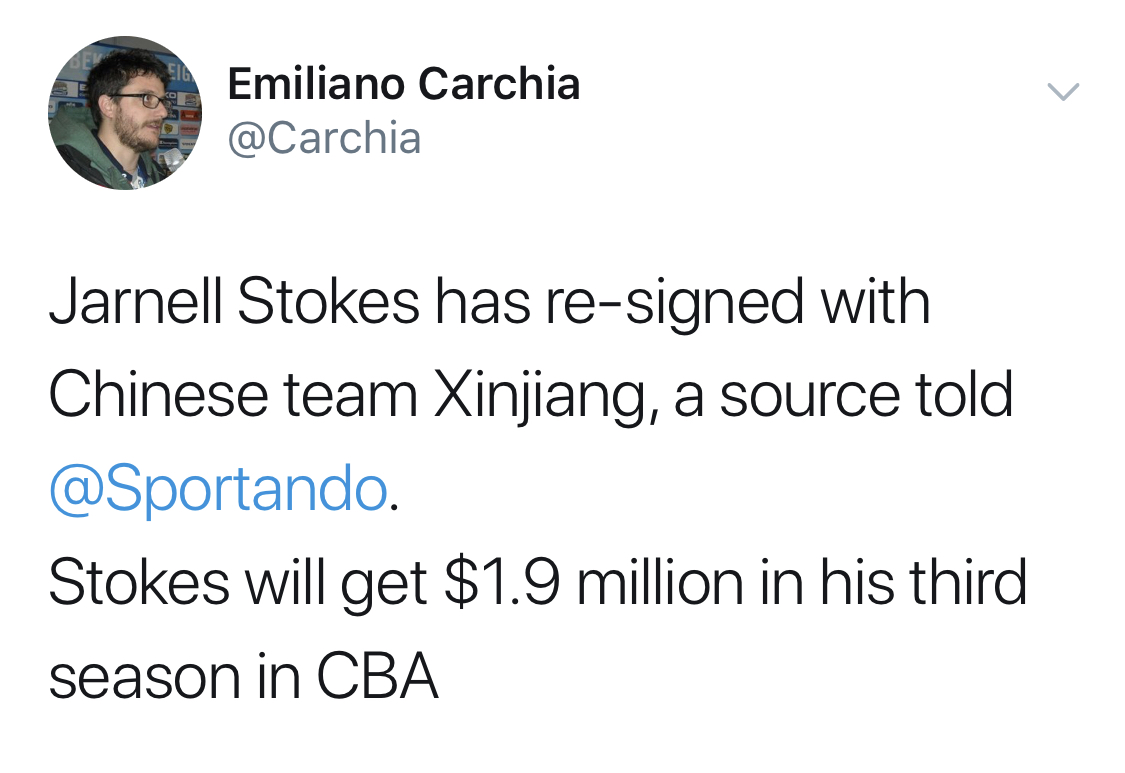Click the 'Chinese team Xinjiang' text line
The width and height of the screenshot is (1125, 773).
pyautogui.click(x=531, y=395)
